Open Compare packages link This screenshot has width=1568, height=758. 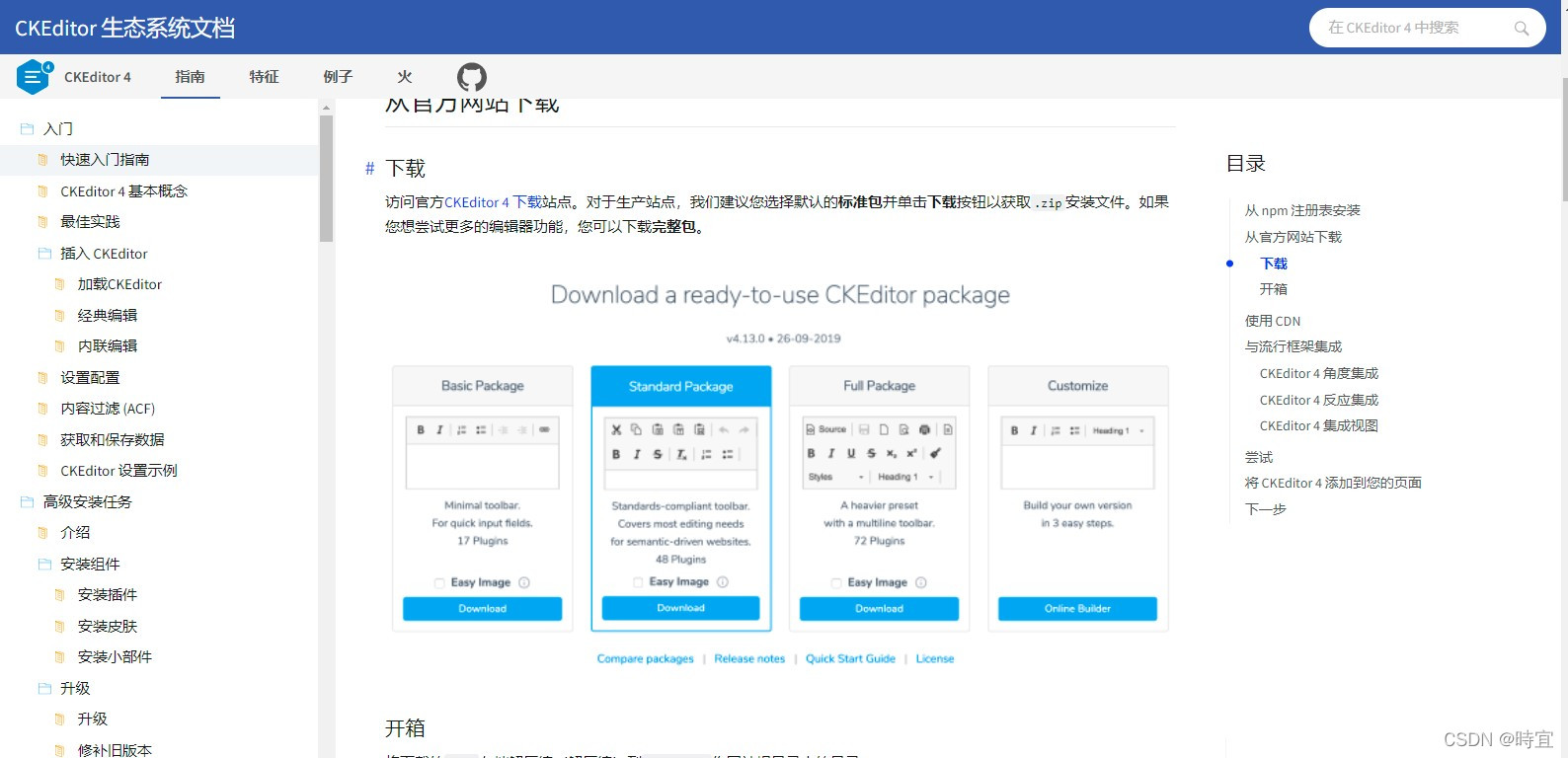tap(645, 659)
